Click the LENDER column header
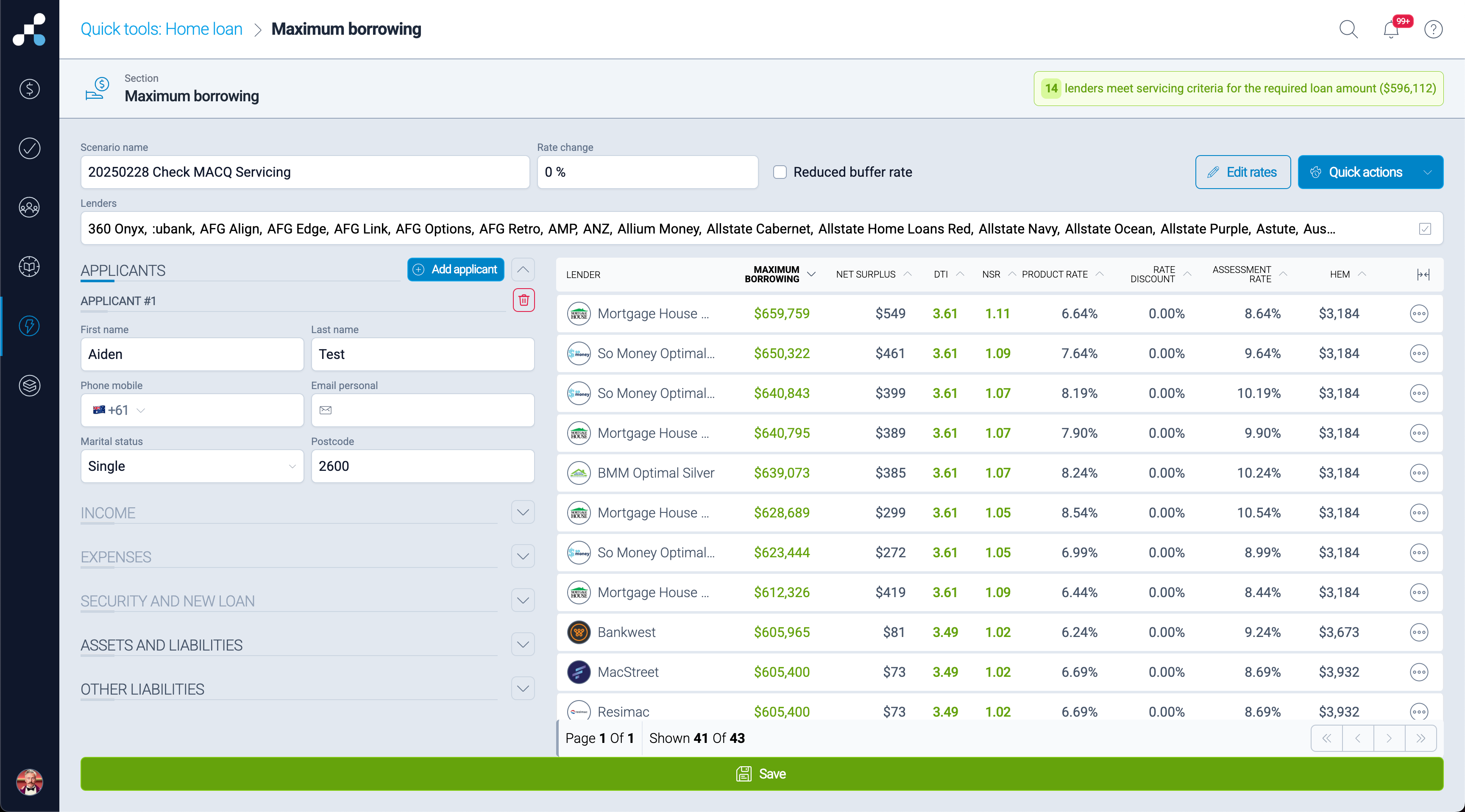This screenshot has height=812, width=1465. pos(583,275)
